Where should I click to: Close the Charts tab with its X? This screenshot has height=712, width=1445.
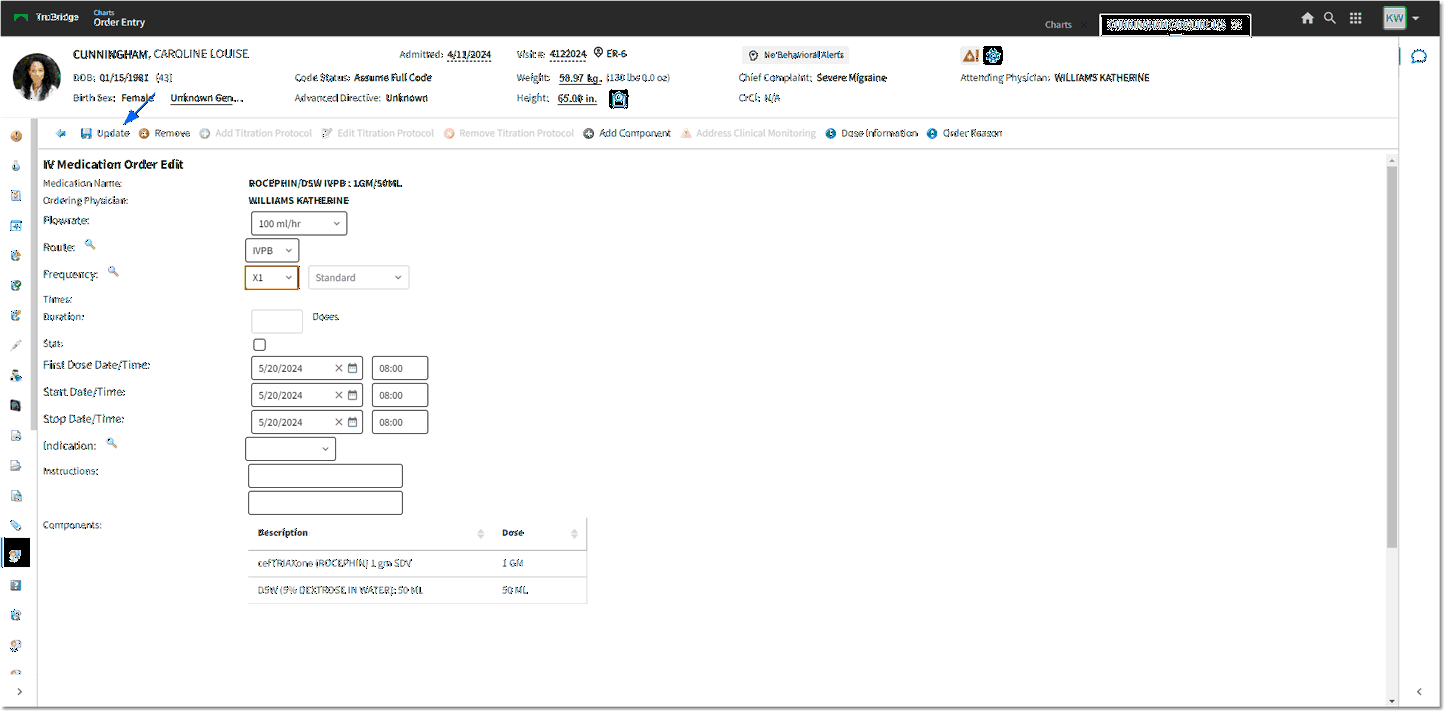[x=1083, y=25]
